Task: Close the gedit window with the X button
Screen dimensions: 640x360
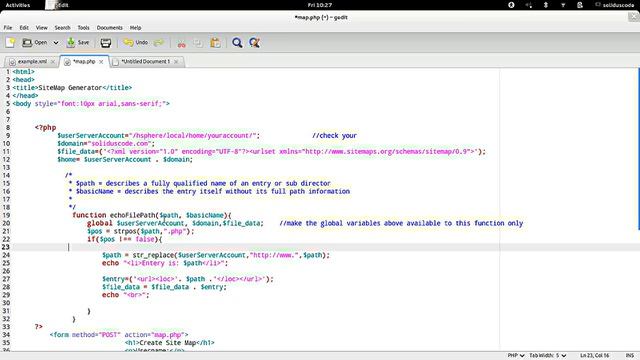Action: (x=634, y=17)
